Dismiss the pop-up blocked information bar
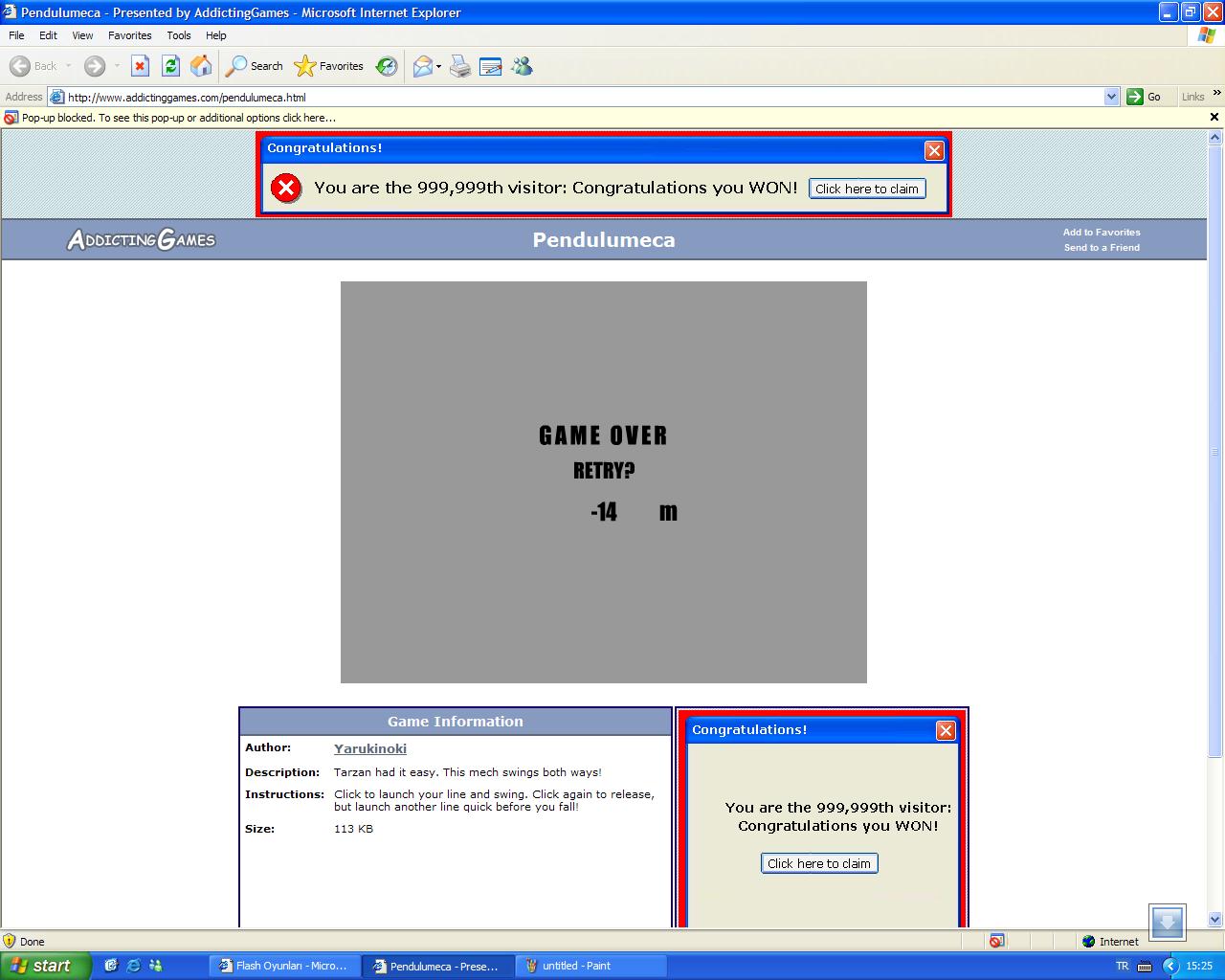The image size is (1225, 980). (x=1214, y=117)
